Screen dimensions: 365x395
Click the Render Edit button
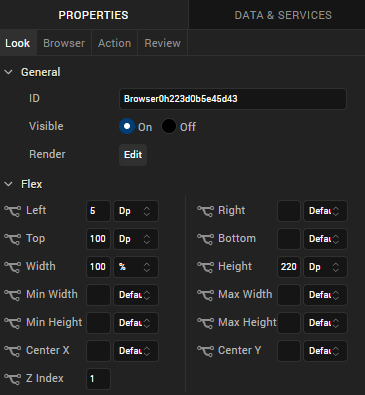tap(133, 155)
